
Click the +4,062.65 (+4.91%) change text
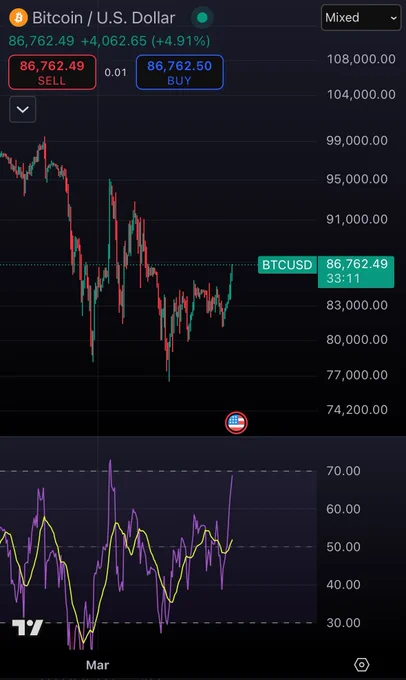146,41
